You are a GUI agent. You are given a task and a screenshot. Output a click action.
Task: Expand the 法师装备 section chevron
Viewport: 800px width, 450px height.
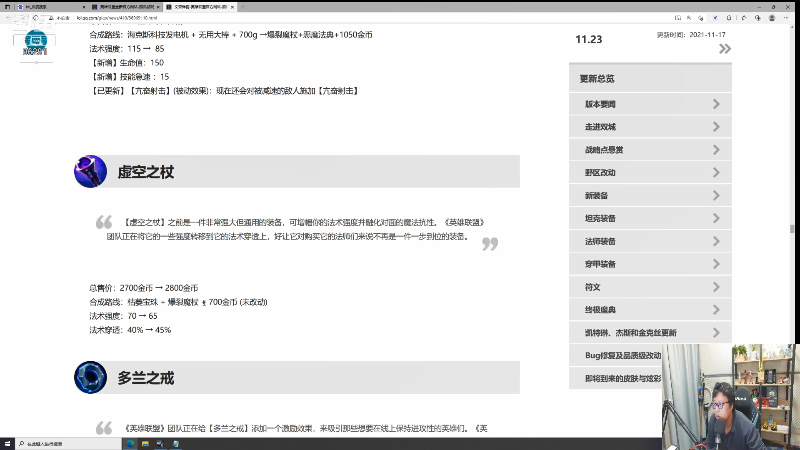pyautogui.click(x=716, y=241)
